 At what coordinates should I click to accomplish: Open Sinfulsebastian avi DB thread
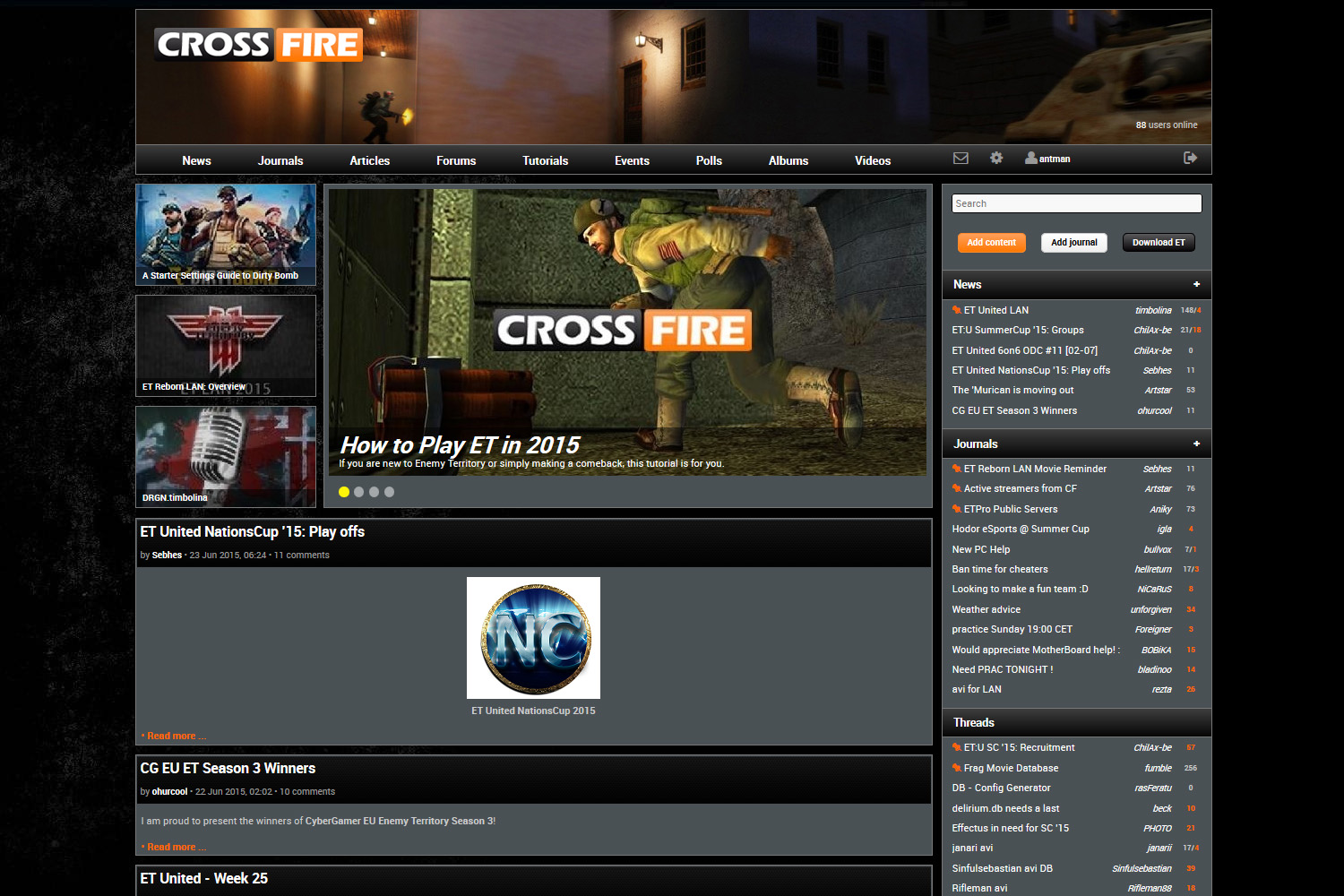(x=1002, y=868)
